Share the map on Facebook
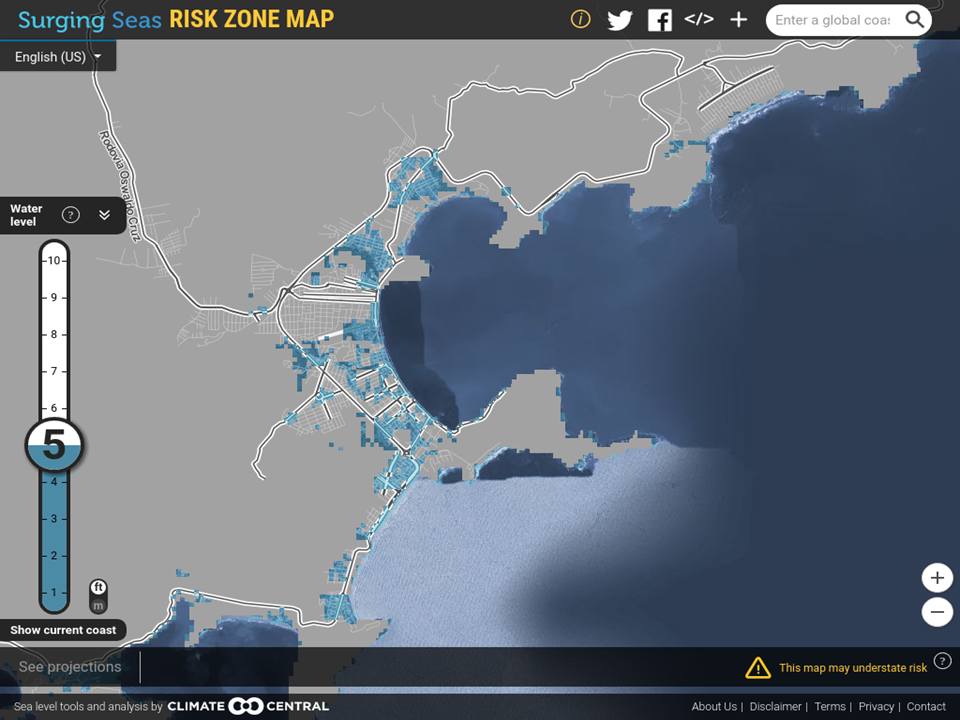Screen dimensions: 960x720 point(659,20)
